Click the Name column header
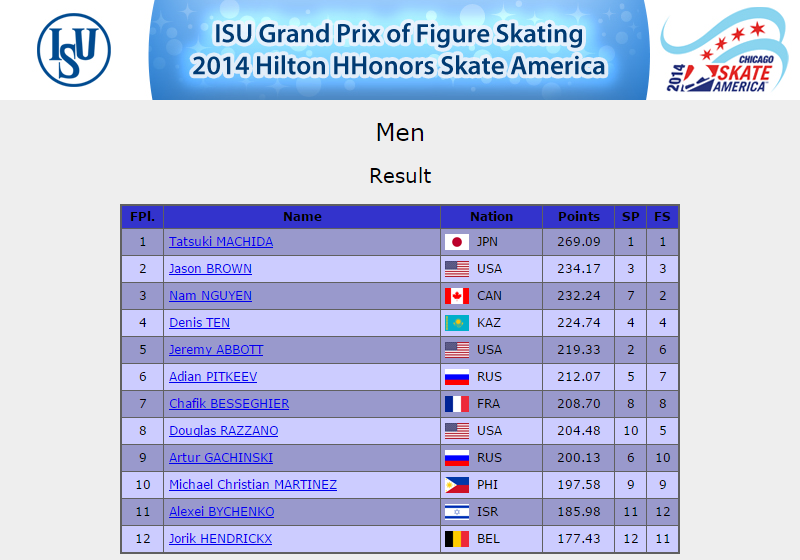The height and width of the screenshot is (560, 800). [302, 217]
